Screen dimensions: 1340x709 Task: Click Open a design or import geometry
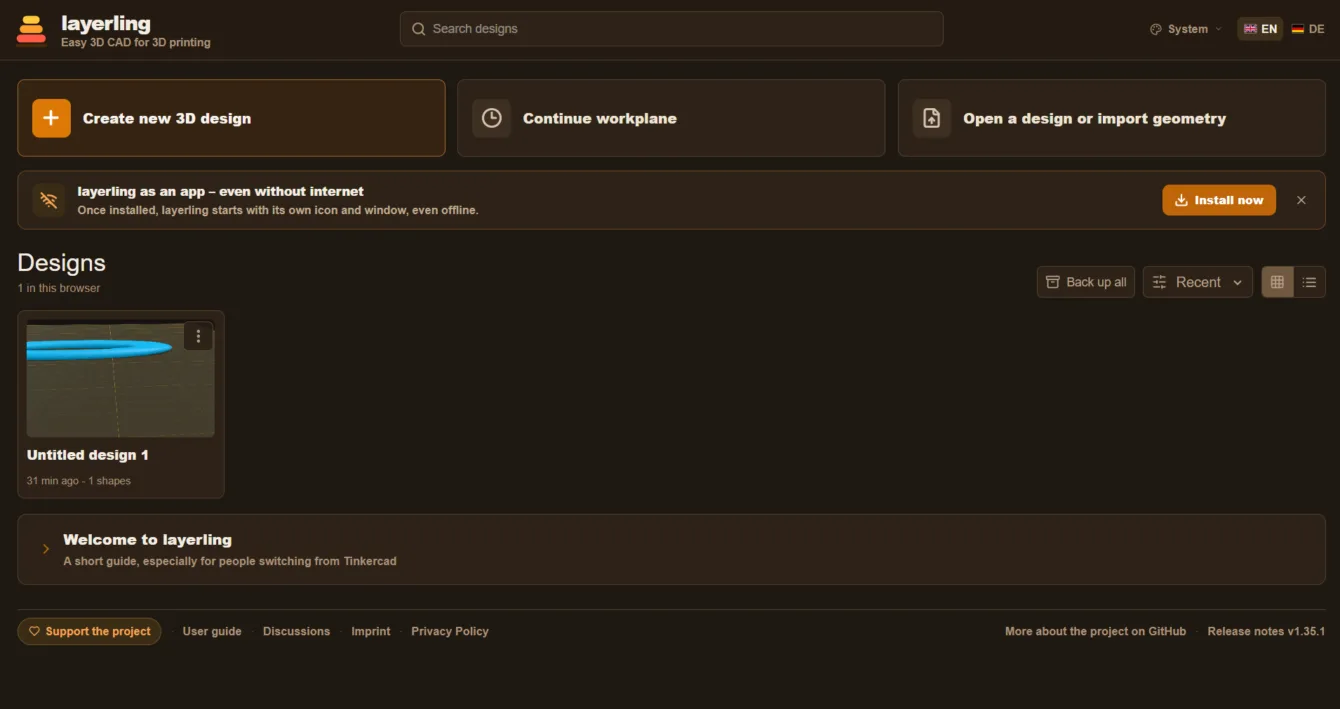tap(1112, 118)
